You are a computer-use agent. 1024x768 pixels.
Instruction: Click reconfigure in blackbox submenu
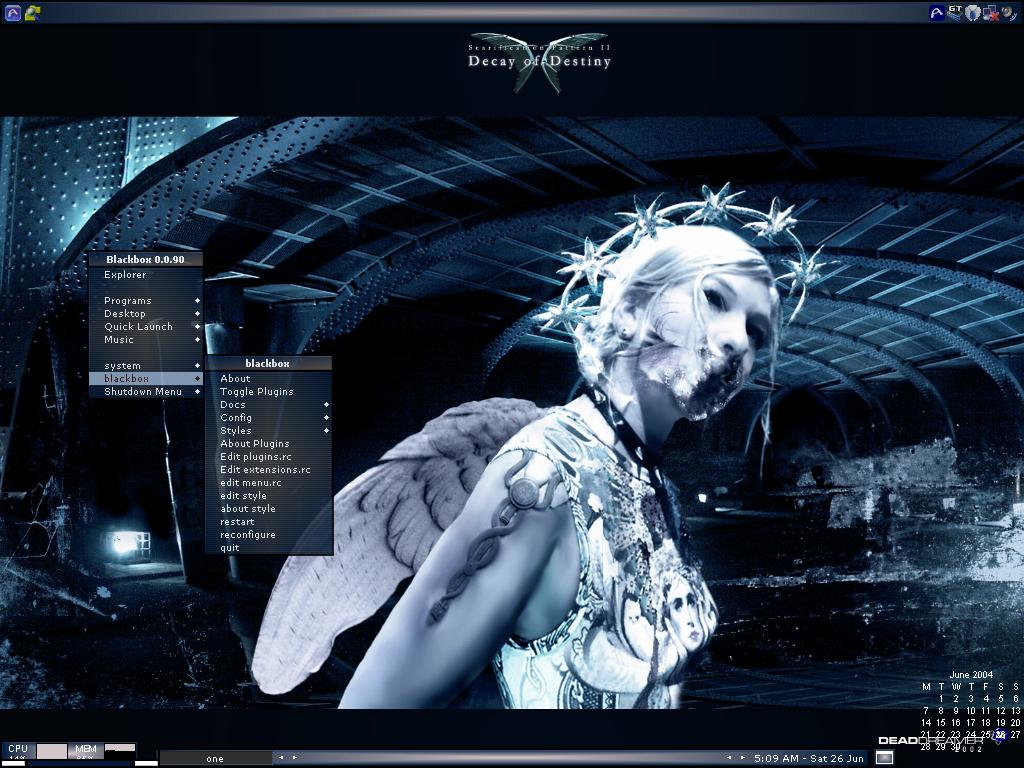pyautogui.click(x=268, y=535)
